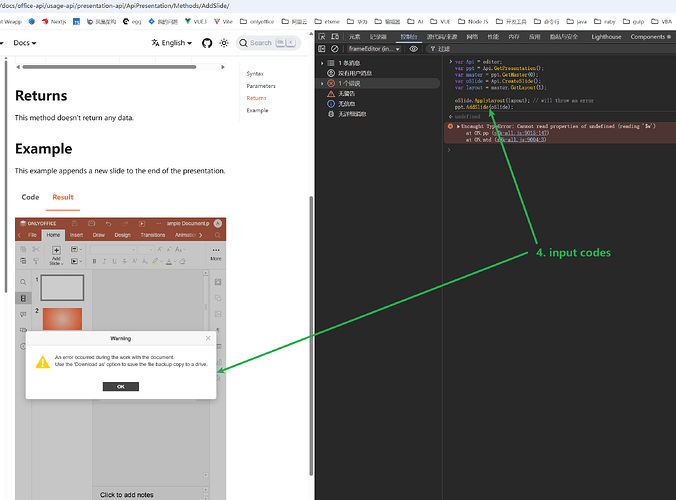676x500 pixels.
Task: Switch to the Result tab
Action: [x=63, y=197]
